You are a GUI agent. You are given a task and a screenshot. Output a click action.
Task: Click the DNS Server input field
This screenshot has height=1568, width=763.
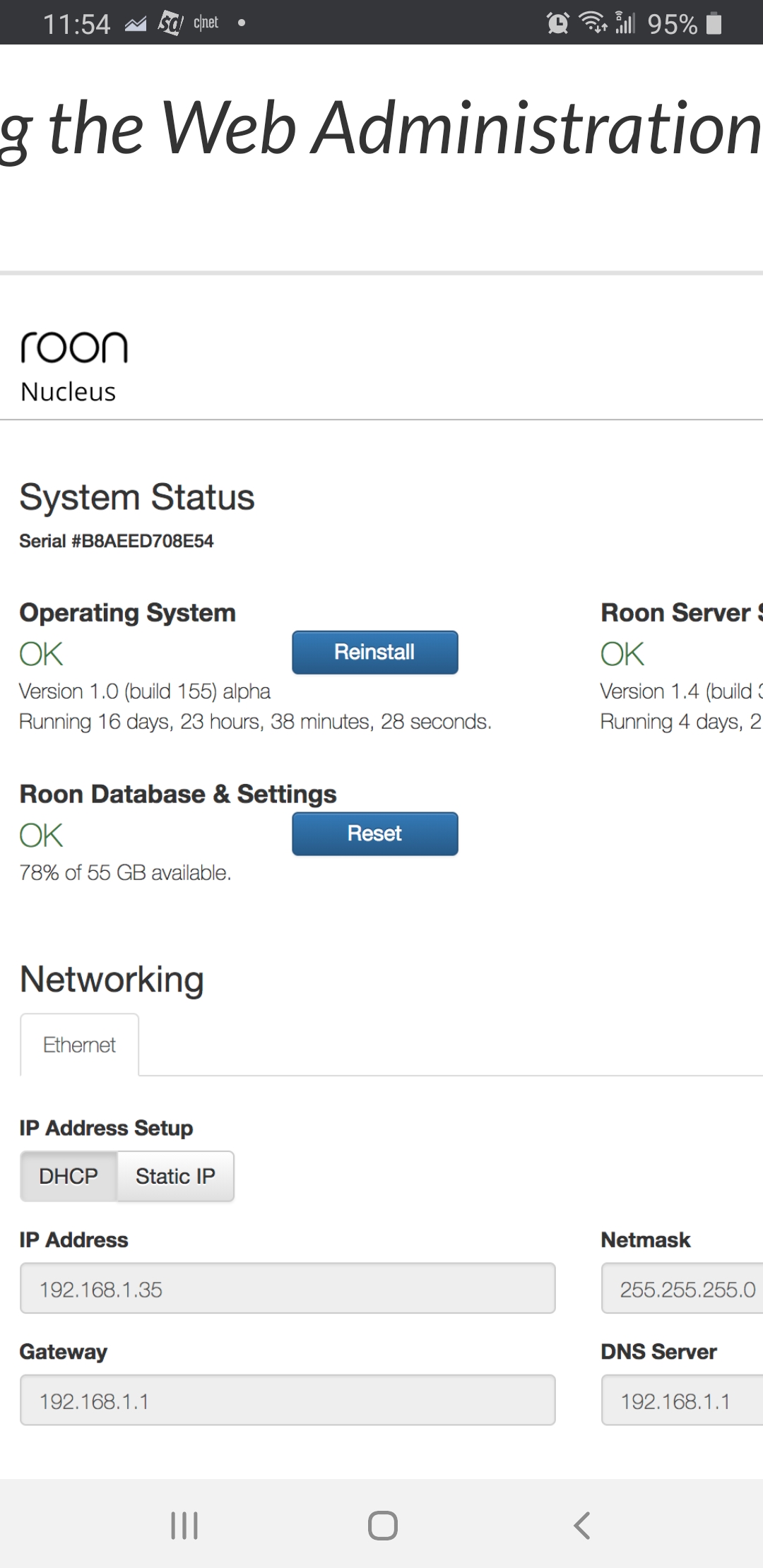[x=682, y=1400]
